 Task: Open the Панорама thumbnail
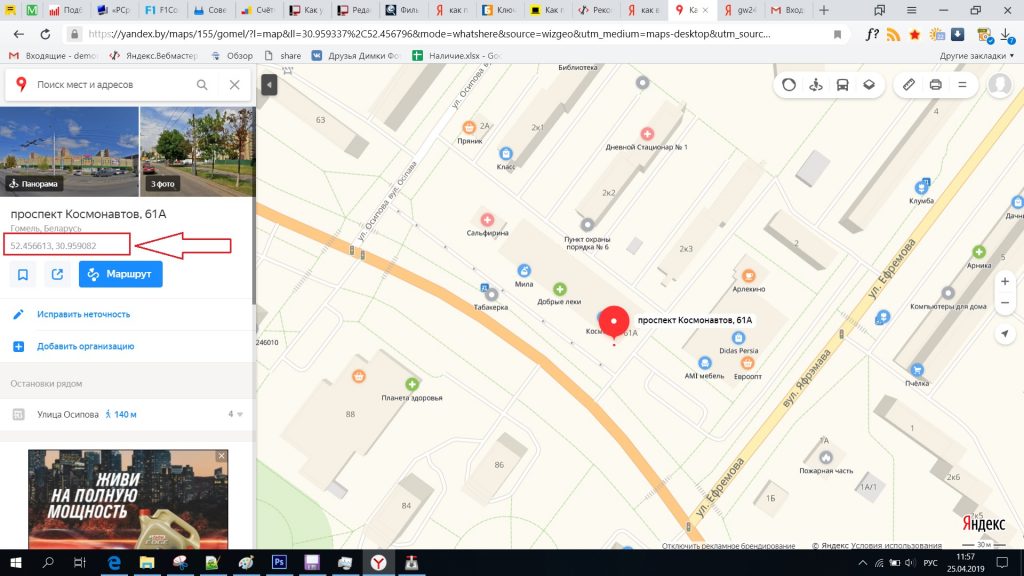click(x=69, y=152)
